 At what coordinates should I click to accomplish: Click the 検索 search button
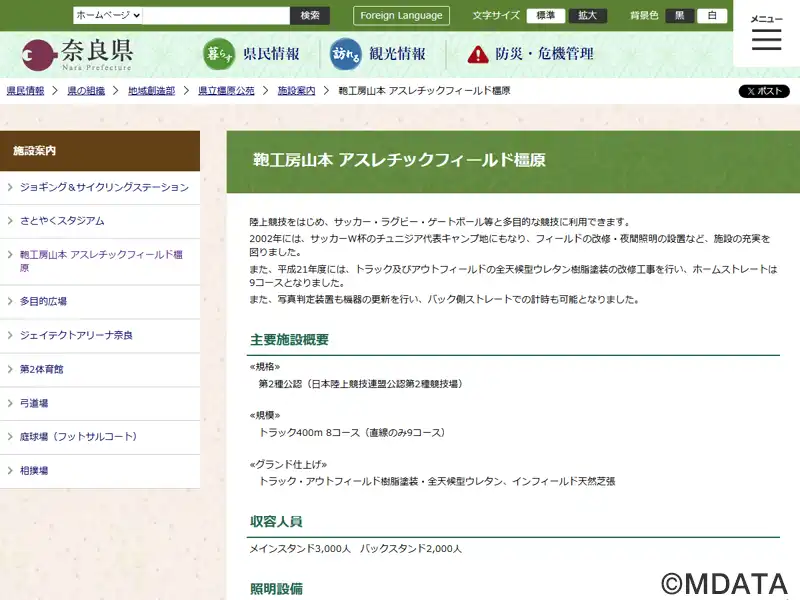309,16
